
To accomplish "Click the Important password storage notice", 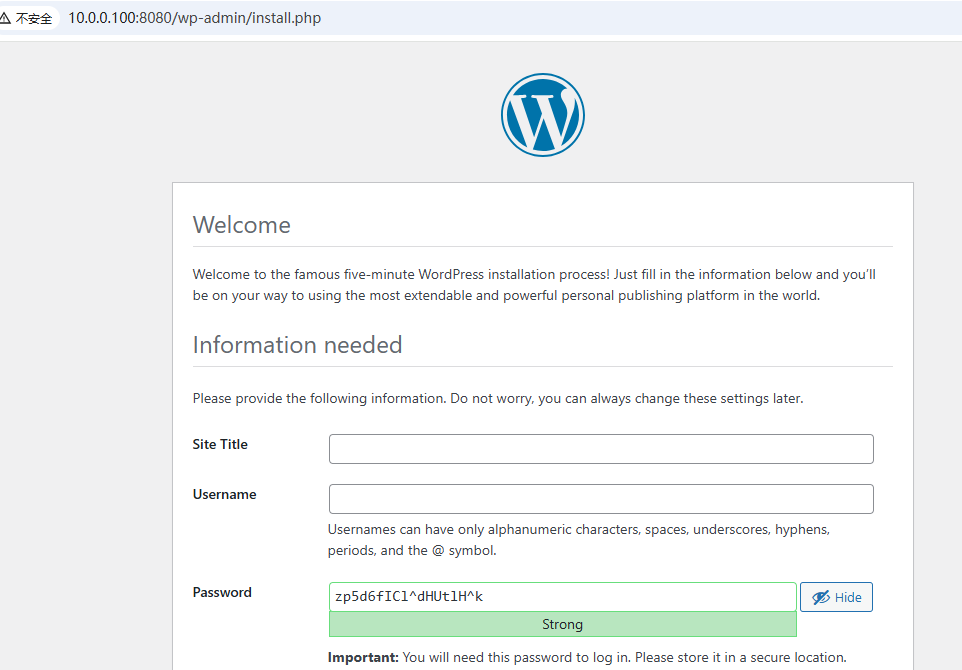I will (x=586, y=657).
